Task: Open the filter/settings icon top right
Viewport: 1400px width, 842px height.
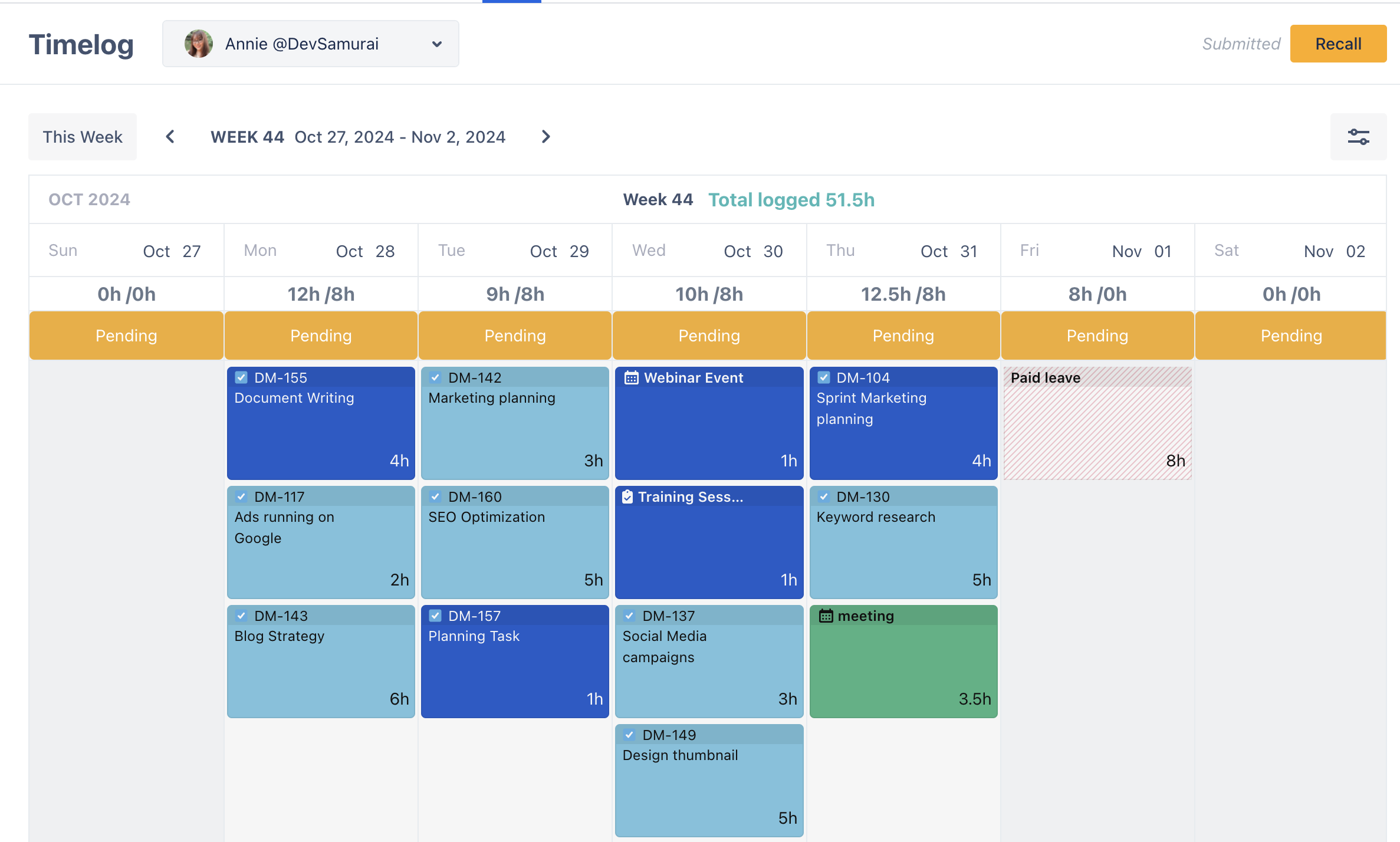Action: point(1358,137)
